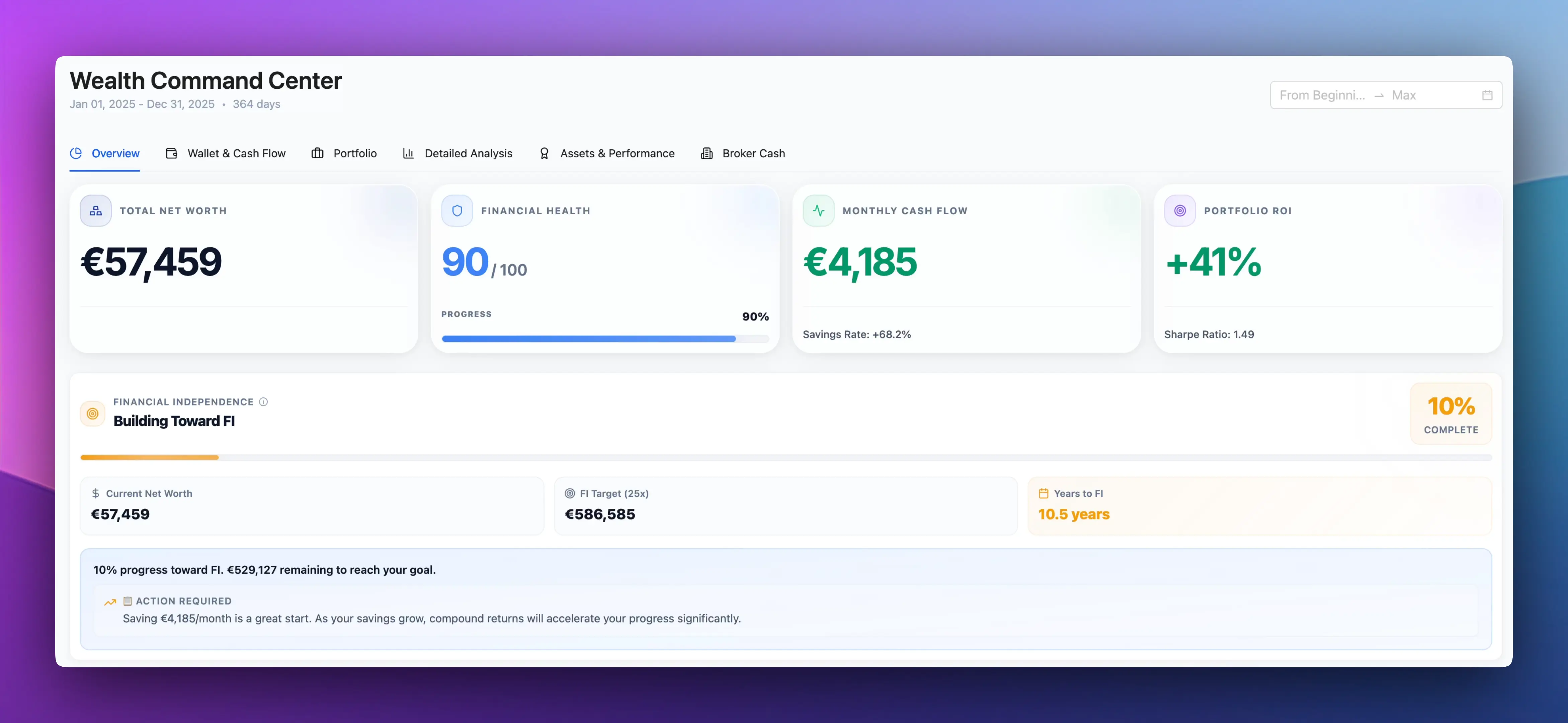Image resolution: width=1568 pixels, height=723 pixels.
Task: Open the info tooltip beside Financial Independence
Action: click(264, 402)
